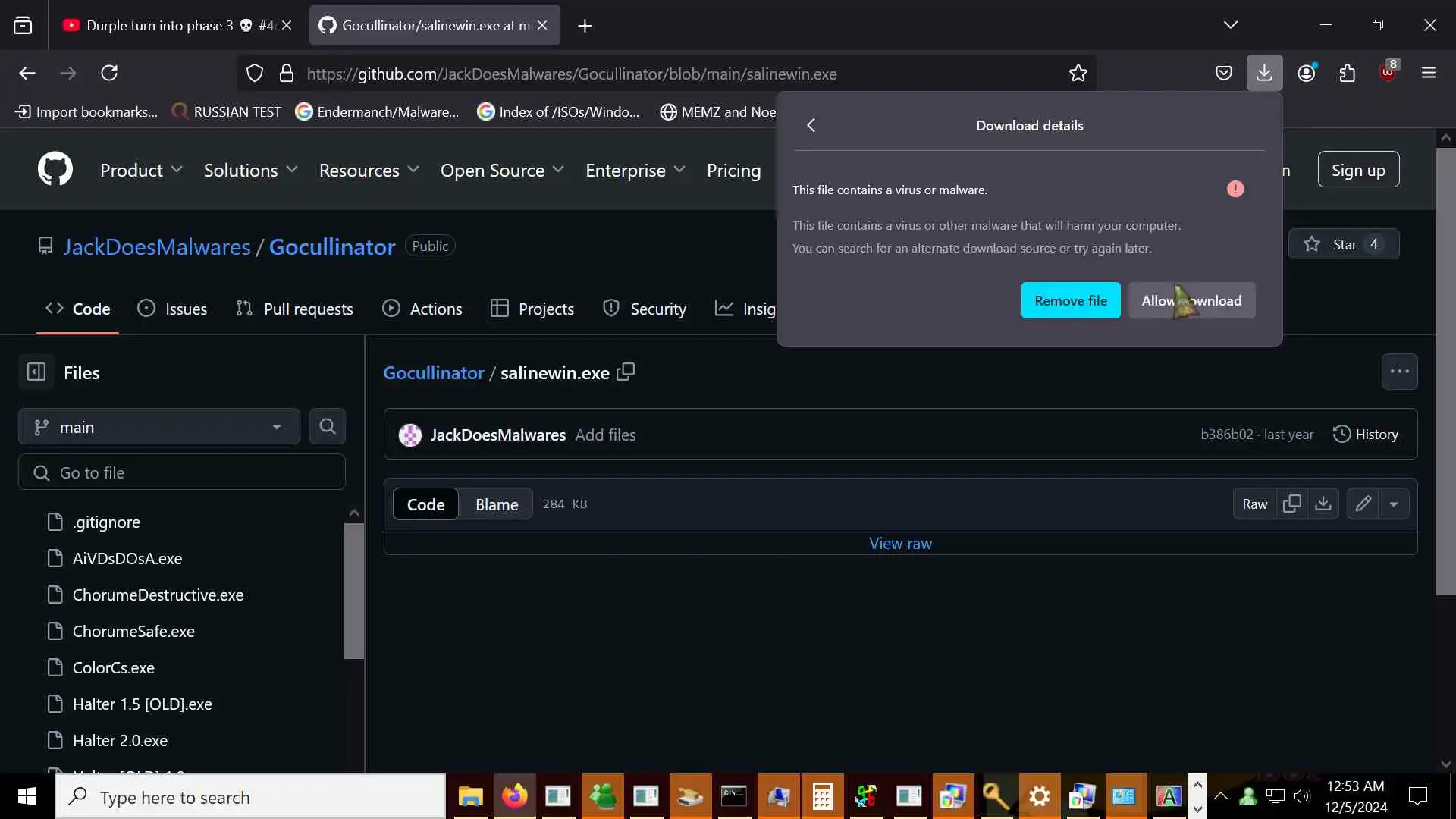Image resolution: width=1456 pixels, height=819 pixels.
Task: Click the Go to file search field
Action: 182,472
